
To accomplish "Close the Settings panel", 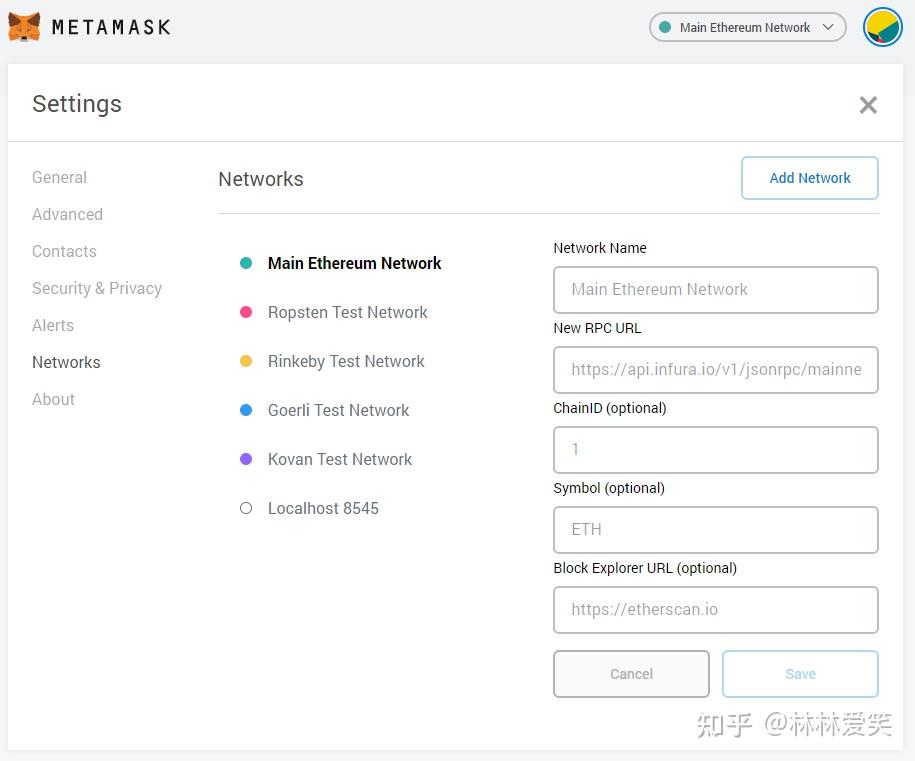I will tap(868, 105).
